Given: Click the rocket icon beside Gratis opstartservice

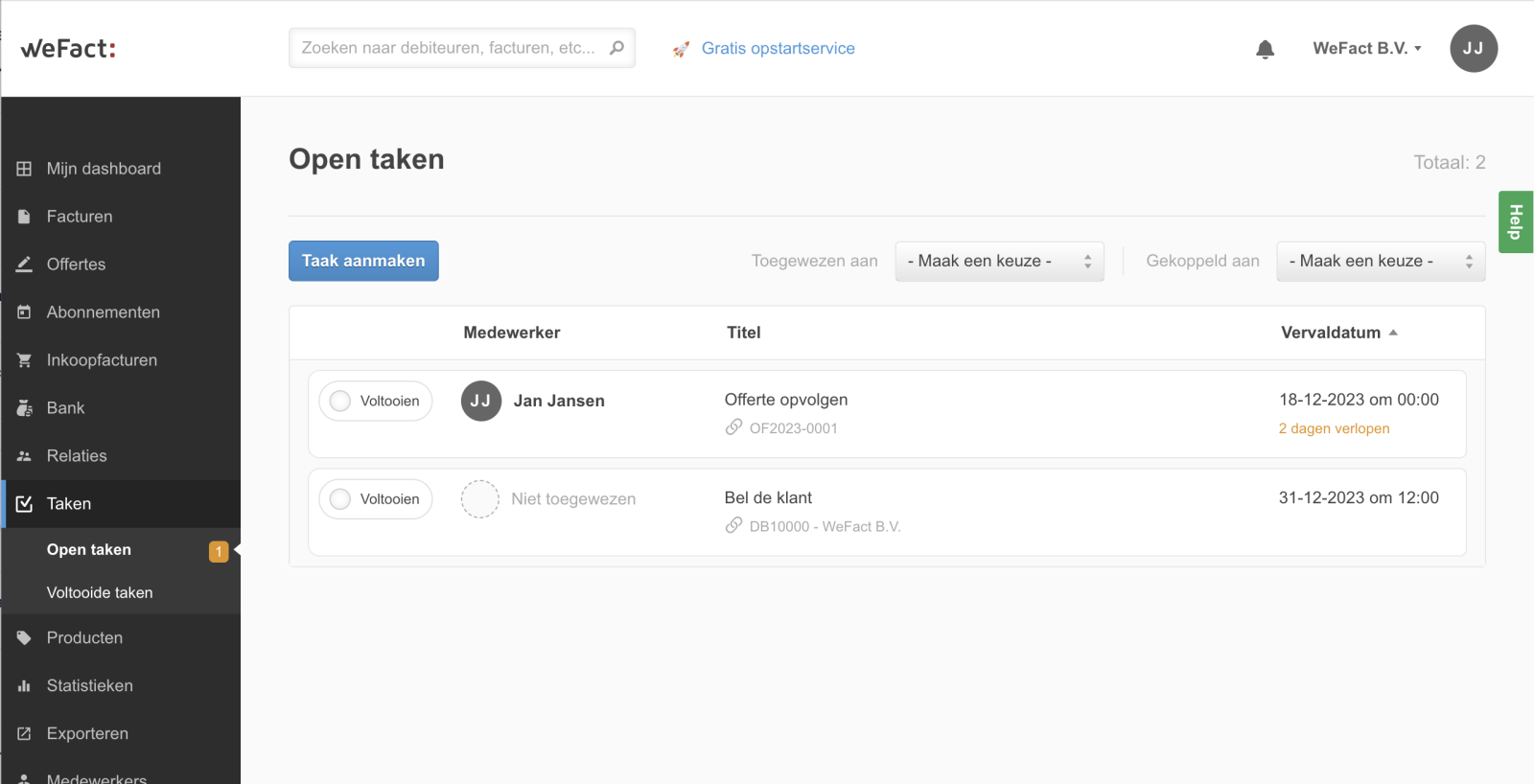Looking at the screenshot, I should (681, 49).
